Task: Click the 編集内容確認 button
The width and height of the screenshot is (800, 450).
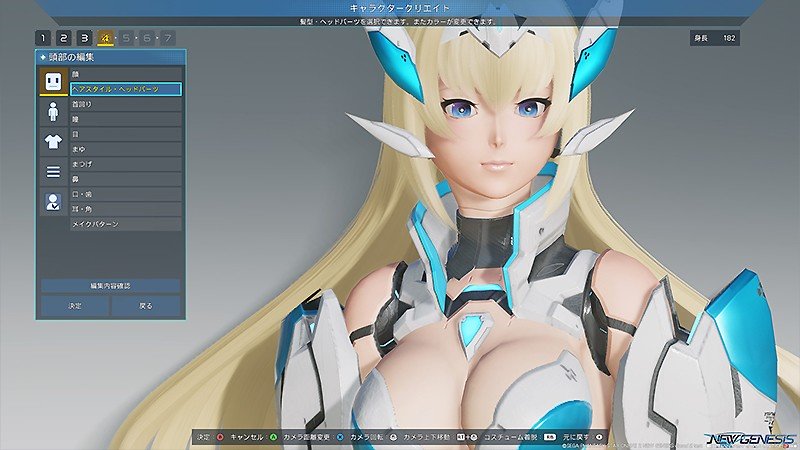Action: point(110,286)
